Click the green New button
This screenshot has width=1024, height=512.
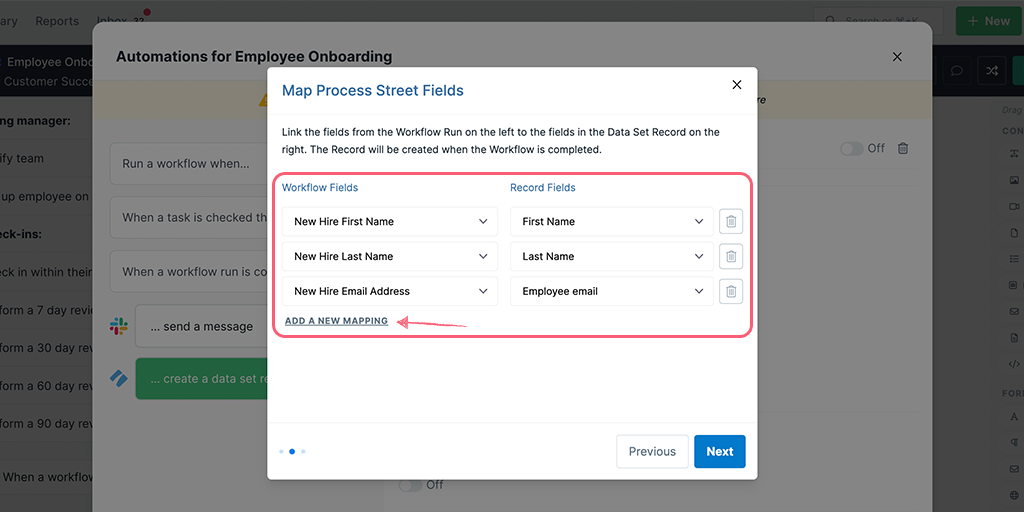click(x=989, y=21)
